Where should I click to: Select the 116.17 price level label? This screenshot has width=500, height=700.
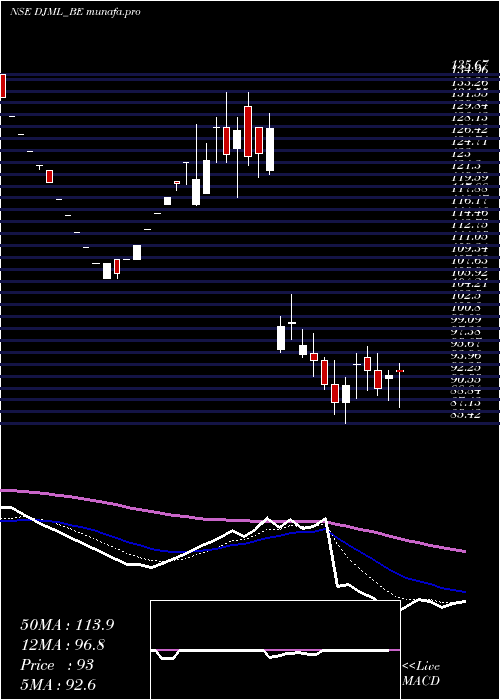pos(470,201)
